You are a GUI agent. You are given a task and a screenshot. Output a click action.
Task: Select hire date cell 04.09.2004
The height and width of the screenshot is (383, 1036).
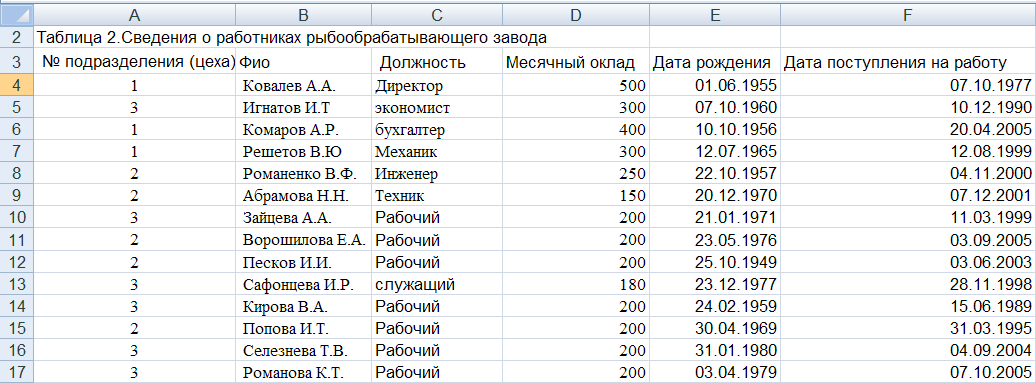[x=908, y=351]
